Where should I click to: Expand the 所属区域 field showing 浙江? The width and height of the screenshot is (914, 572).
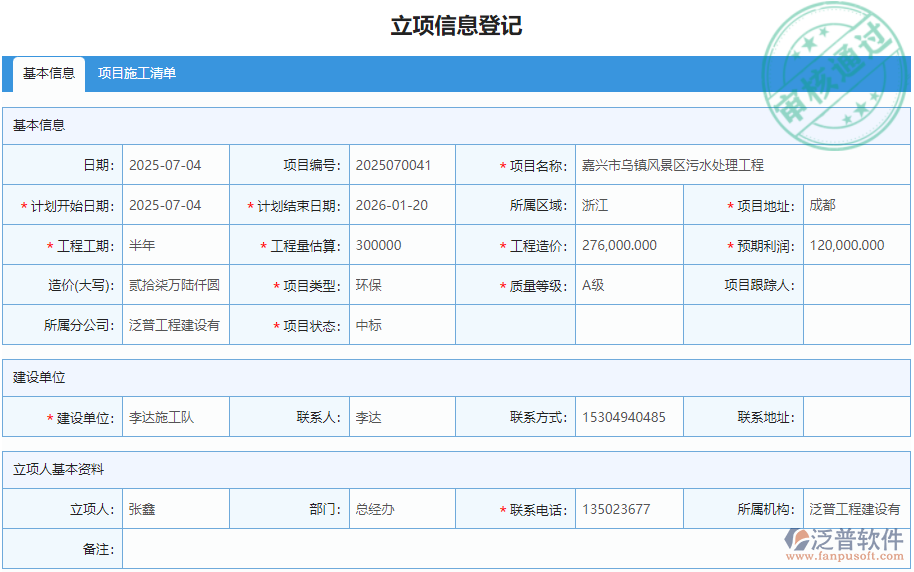[629, 205]
